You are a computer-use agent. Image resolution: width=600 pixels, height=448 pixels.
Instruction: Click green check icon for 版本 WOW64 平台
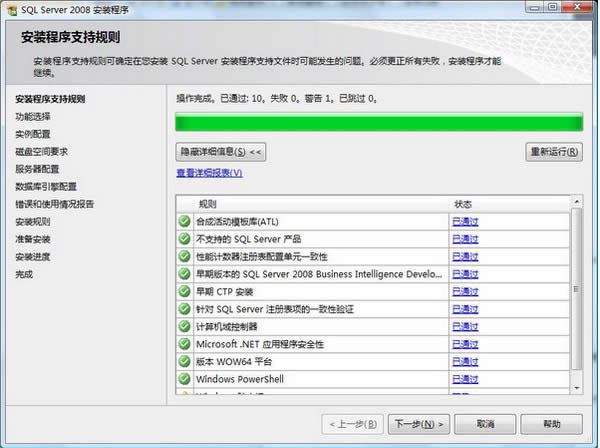pyautogui.click(x=184, y=362)
